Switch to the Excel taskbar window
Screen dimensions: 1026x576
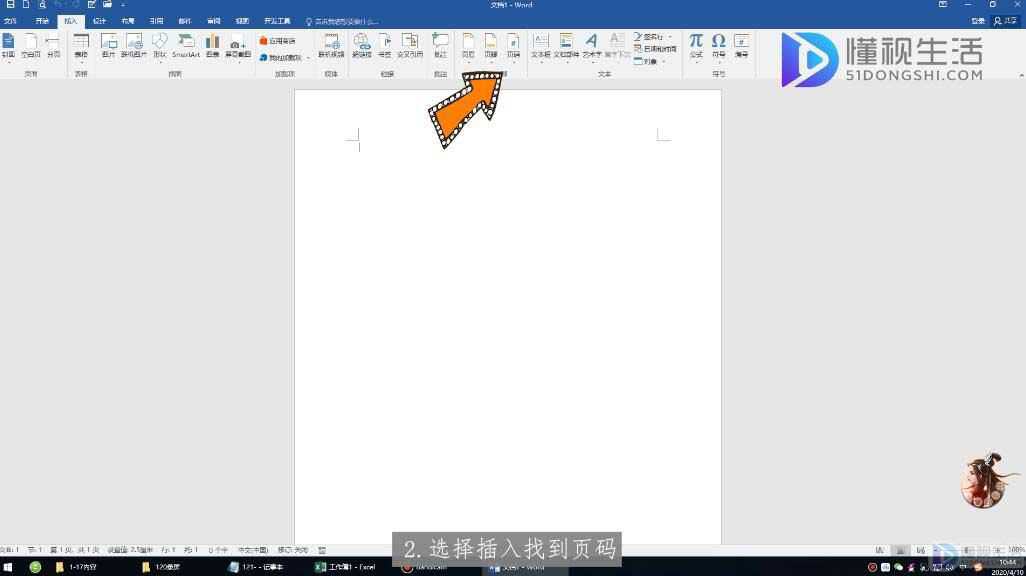[x=345, y=567]
